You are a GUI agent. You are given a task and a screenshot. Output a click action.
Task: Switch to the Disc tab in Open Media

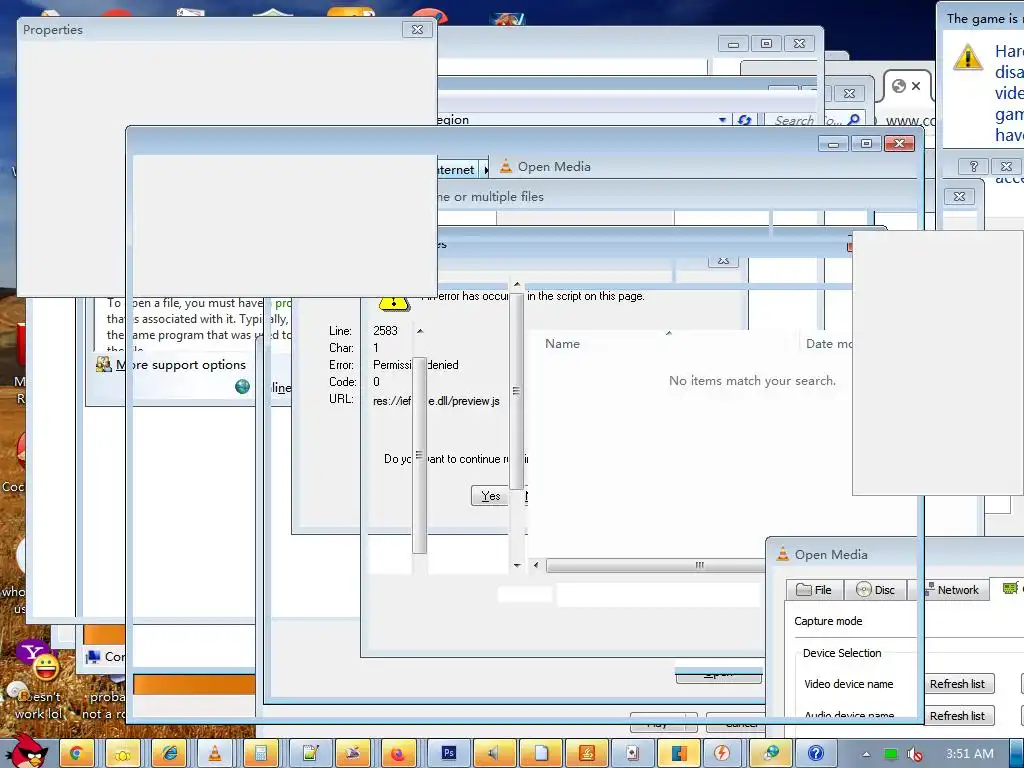pos(875,590)
